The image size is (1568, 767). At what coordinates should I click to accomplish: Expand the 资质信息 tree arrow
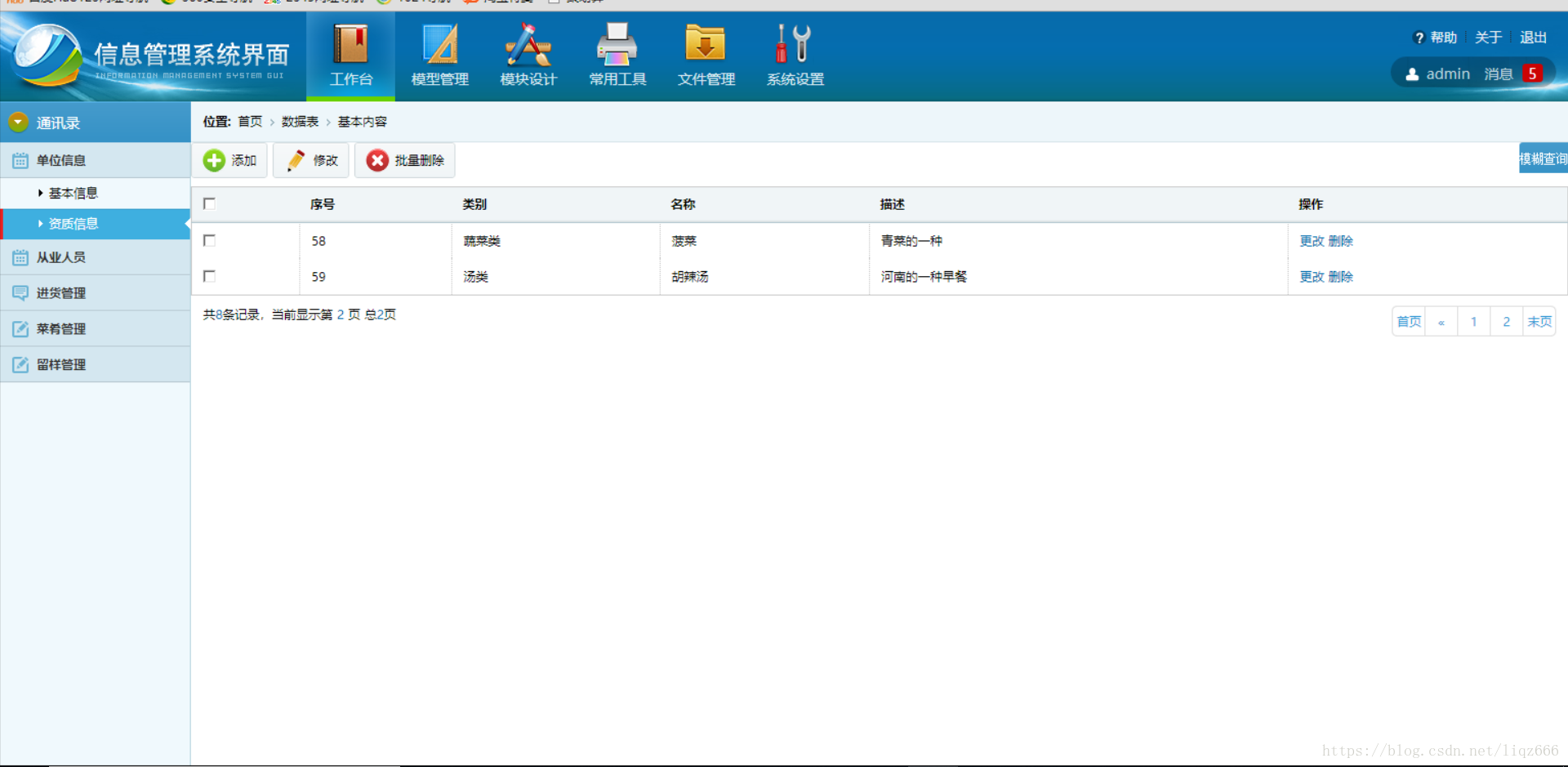40,223
